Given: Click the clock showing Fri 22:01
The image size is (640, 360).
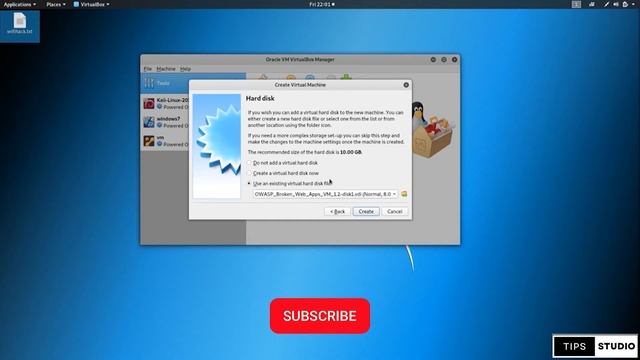Looking at the screenshot, I should pyautogui.click(x=322, y=4).
